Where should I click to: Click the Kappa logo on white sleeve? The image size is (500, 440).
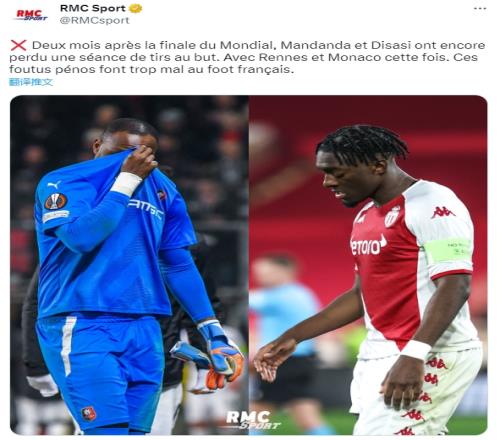(443, 212)
